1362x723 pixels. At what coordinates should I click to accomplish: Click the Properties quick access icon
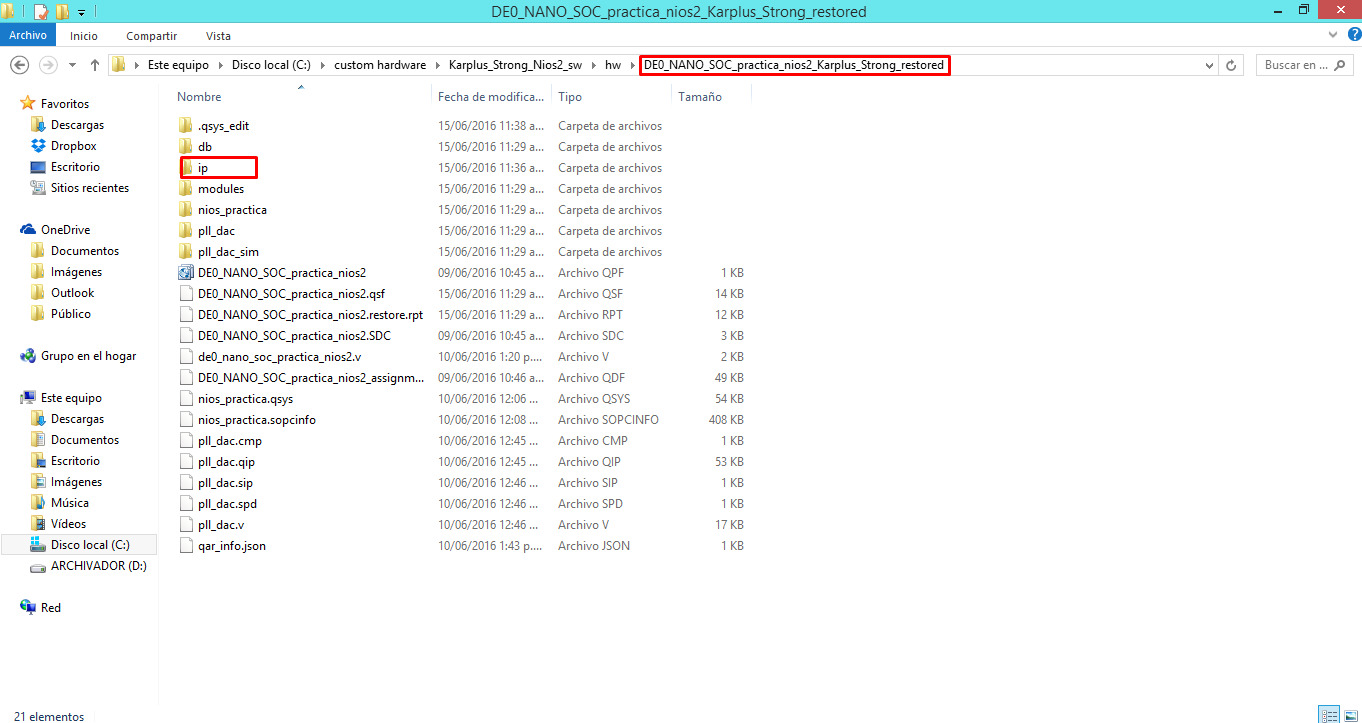[x=41, y=12]
